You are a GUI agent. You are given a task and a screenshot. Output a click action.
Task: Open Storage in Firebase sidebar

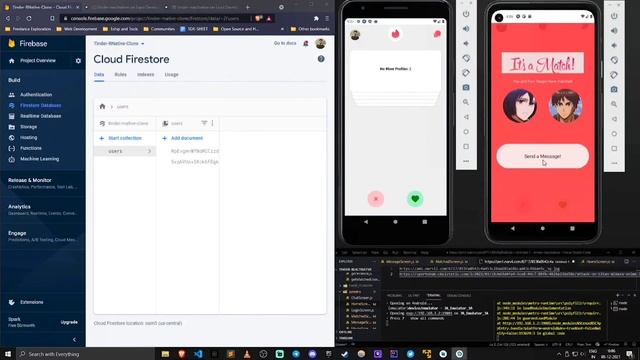point(29,127)
